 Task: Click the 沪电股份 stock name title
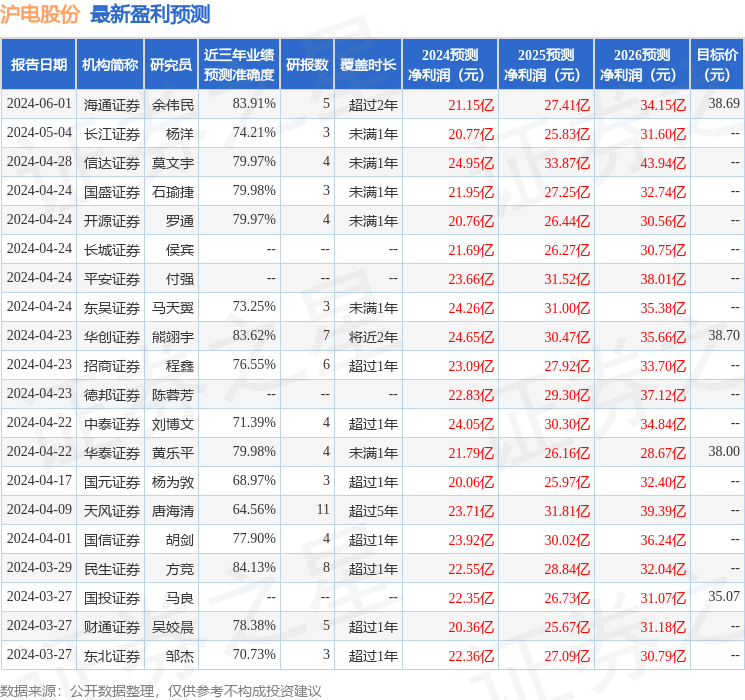pos(39,14)
